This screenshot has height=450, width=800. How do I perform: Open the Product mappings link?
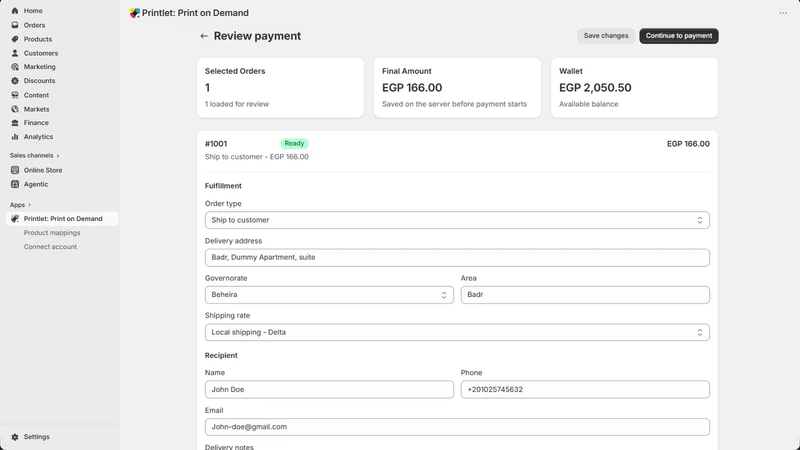click(52, 233)
